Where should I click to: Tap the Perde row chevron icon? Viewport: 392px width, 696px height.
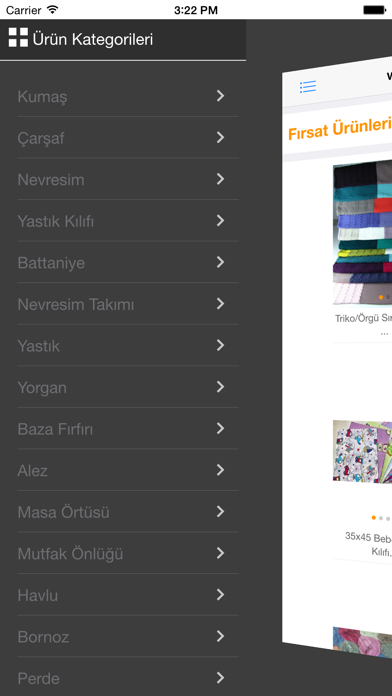click(220, 678)
